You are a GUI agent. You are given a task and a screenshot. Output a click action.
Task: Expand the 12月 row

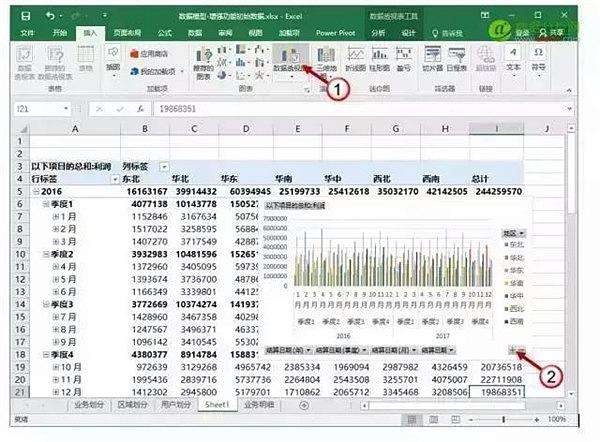click(x=56, y=392)
